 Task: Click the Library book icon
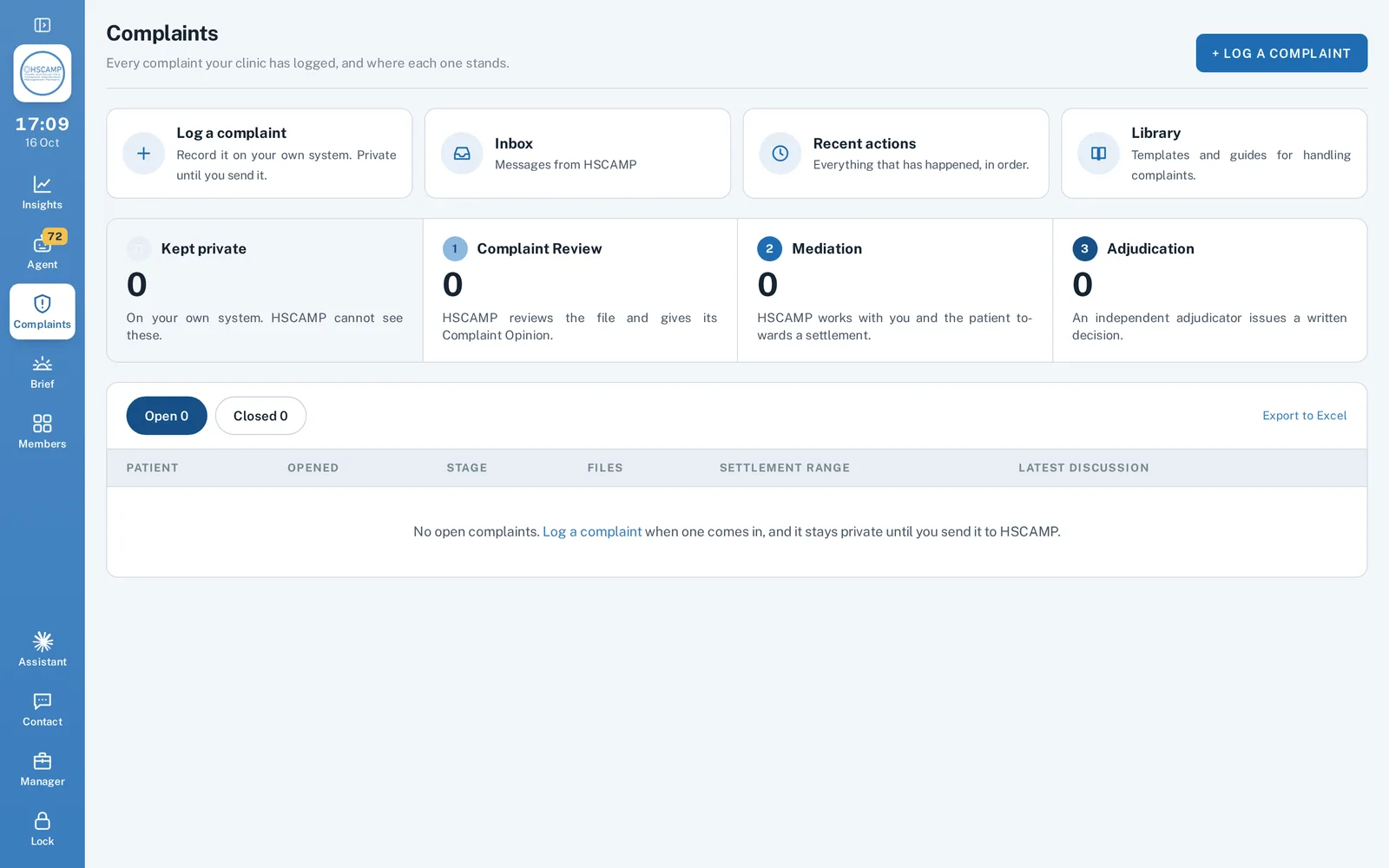(1098, 154)
